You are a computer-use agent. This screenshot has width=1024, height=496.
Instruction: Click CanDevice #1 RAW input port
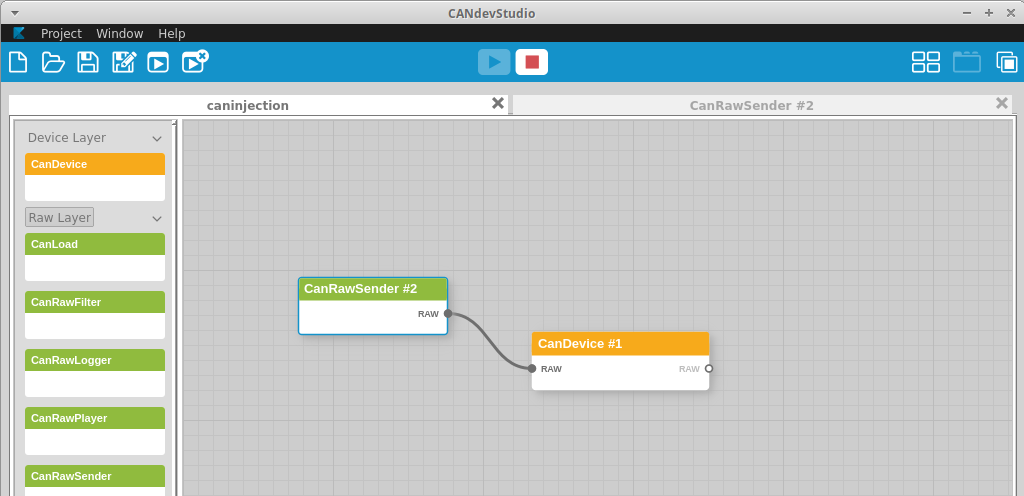532,369
